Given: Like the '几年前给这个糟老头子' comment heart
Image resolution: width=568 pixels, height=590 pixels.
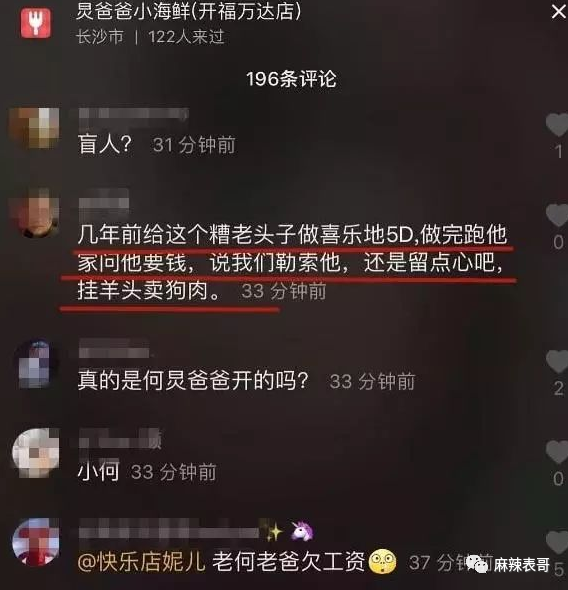Looking at the screenshot, I should tap(557, 215).
